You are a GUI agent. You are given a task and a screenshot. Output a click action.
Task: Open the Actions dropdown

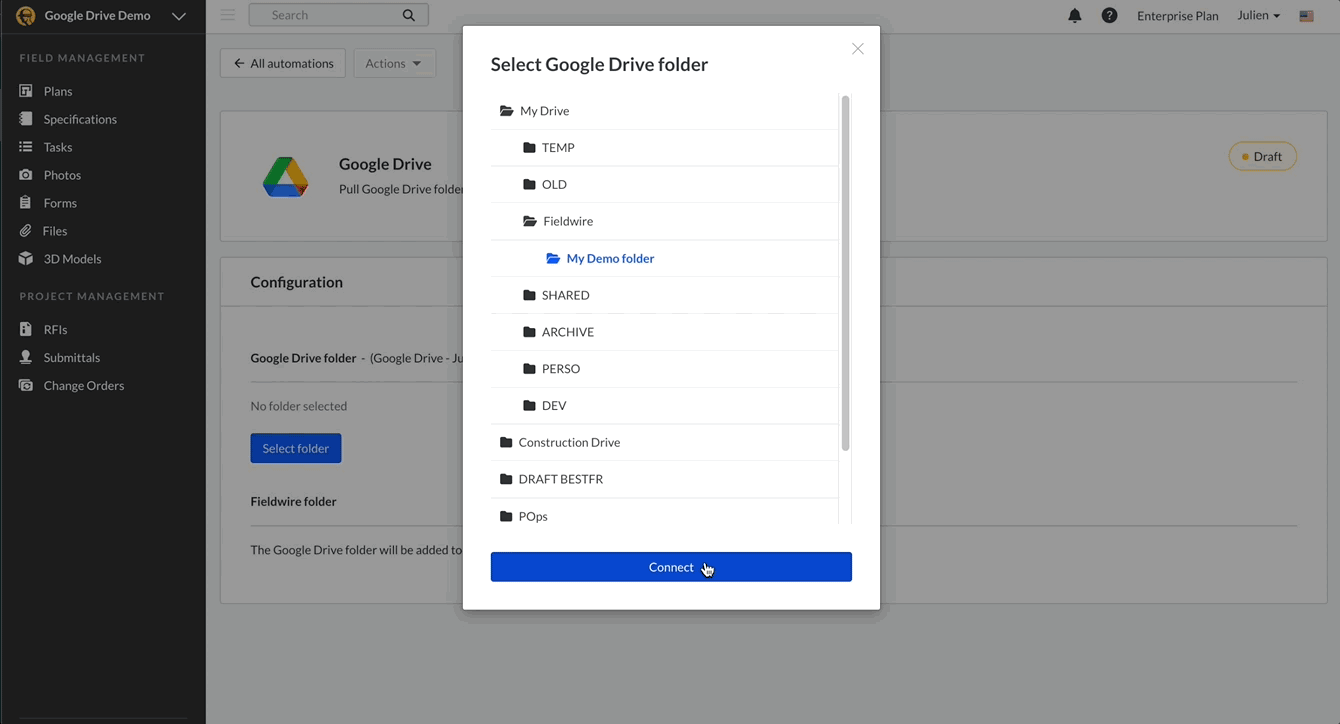[394, 62]
